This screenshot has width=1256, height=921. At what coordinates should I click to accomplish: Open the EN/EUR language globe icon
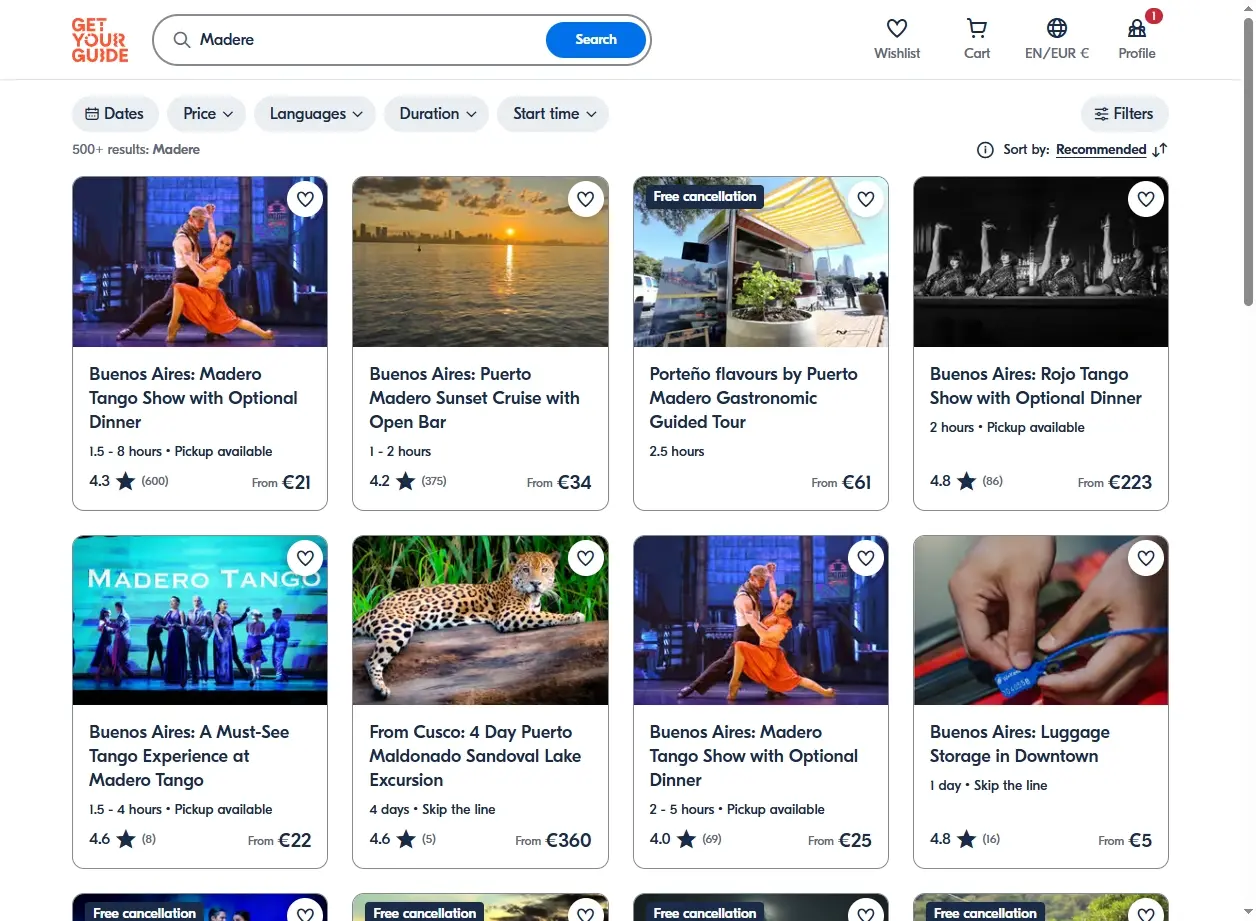click(1057, 29)
